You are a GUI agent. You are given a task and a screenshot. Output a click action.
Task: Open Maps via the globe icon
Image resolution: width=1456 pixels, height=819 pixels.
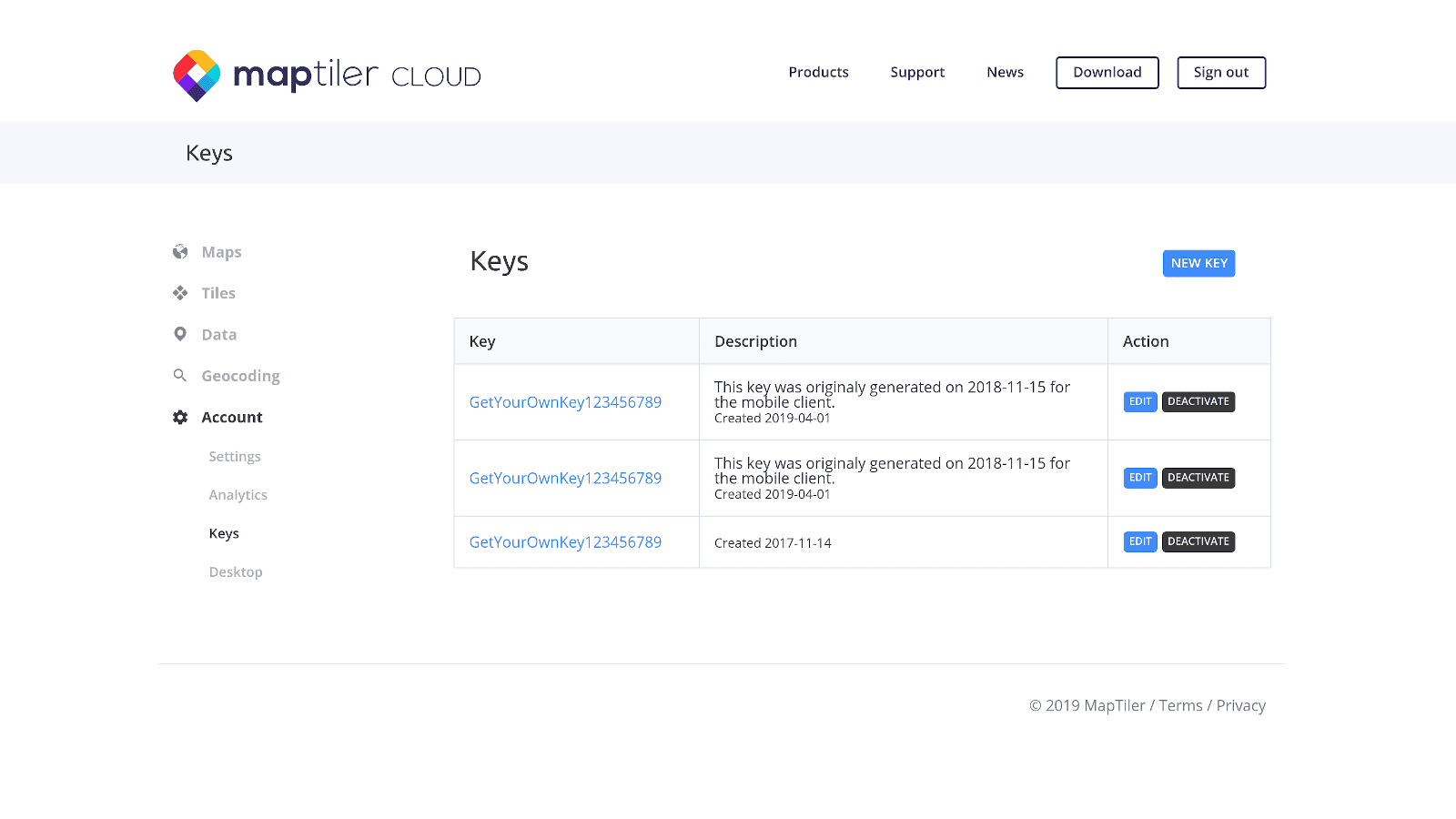(180, 251)
